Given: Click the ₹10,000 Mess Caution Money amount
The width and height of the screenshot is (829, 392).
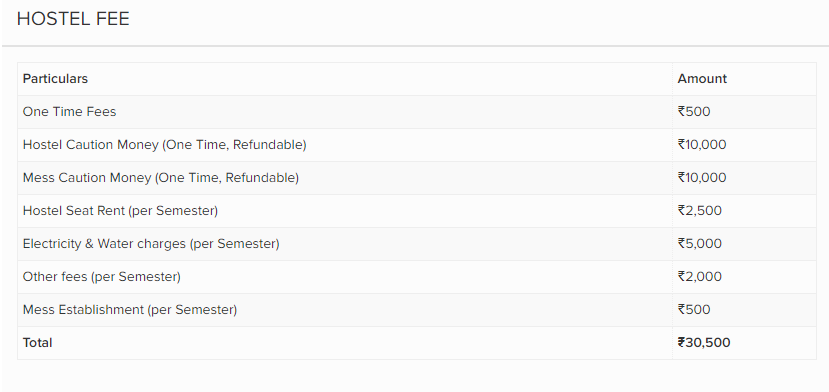Looking at the screenshot, I should 702,178.
